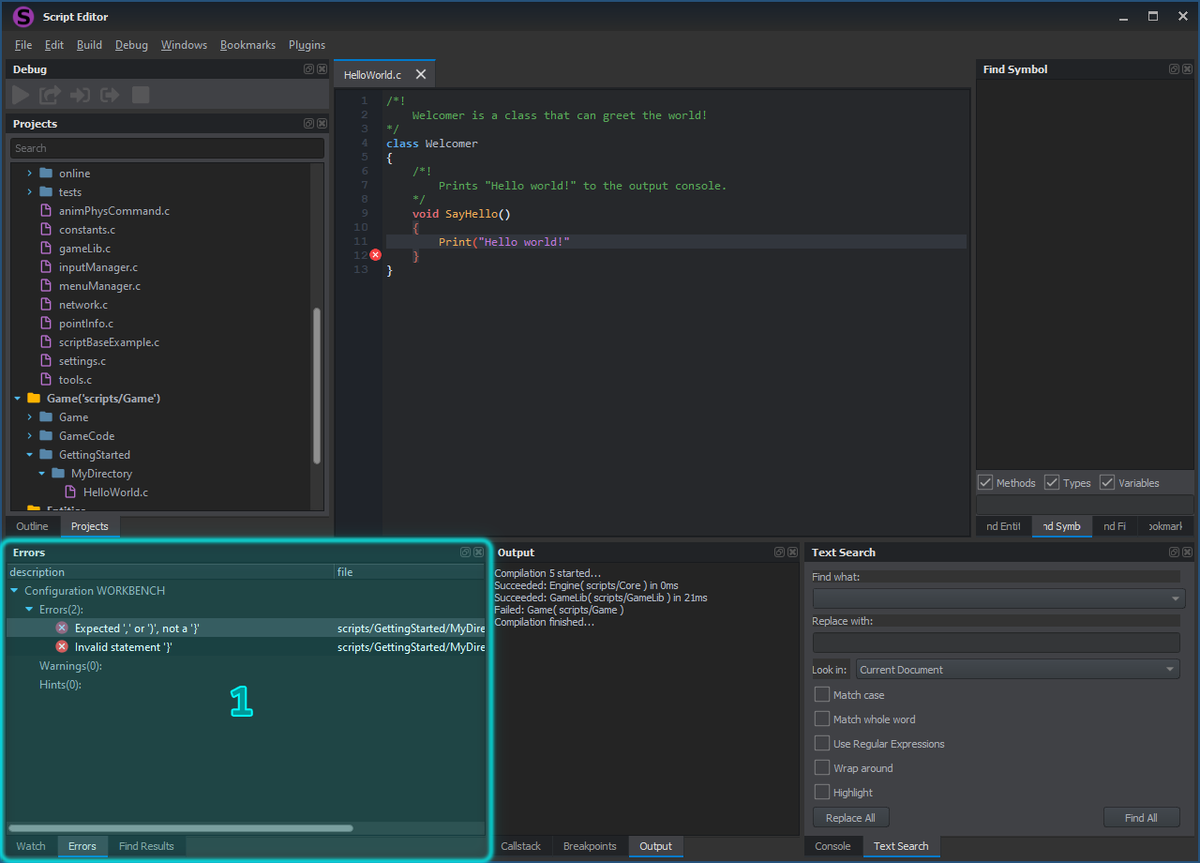Click inside the Projects search field
1200x863 pixels.
(166, 147)
